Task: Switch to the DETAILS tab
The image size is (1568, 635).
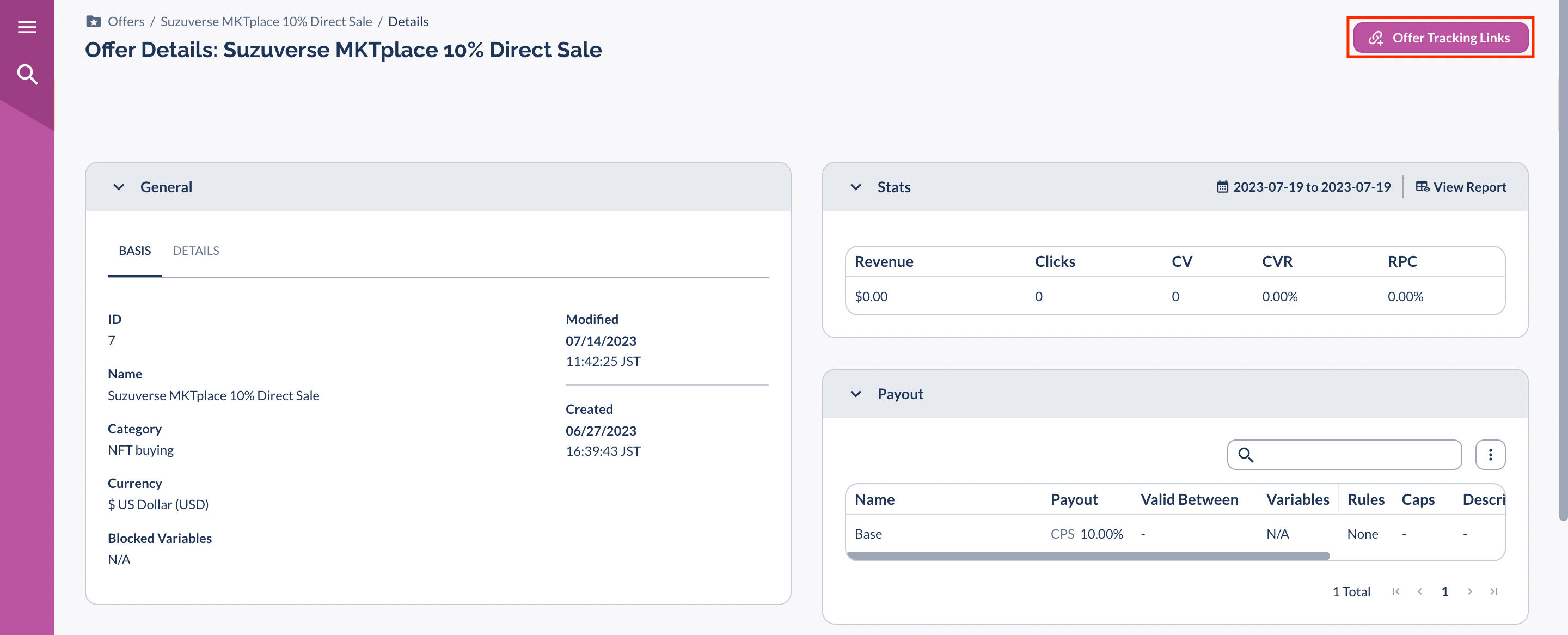Action: (195, 251)
